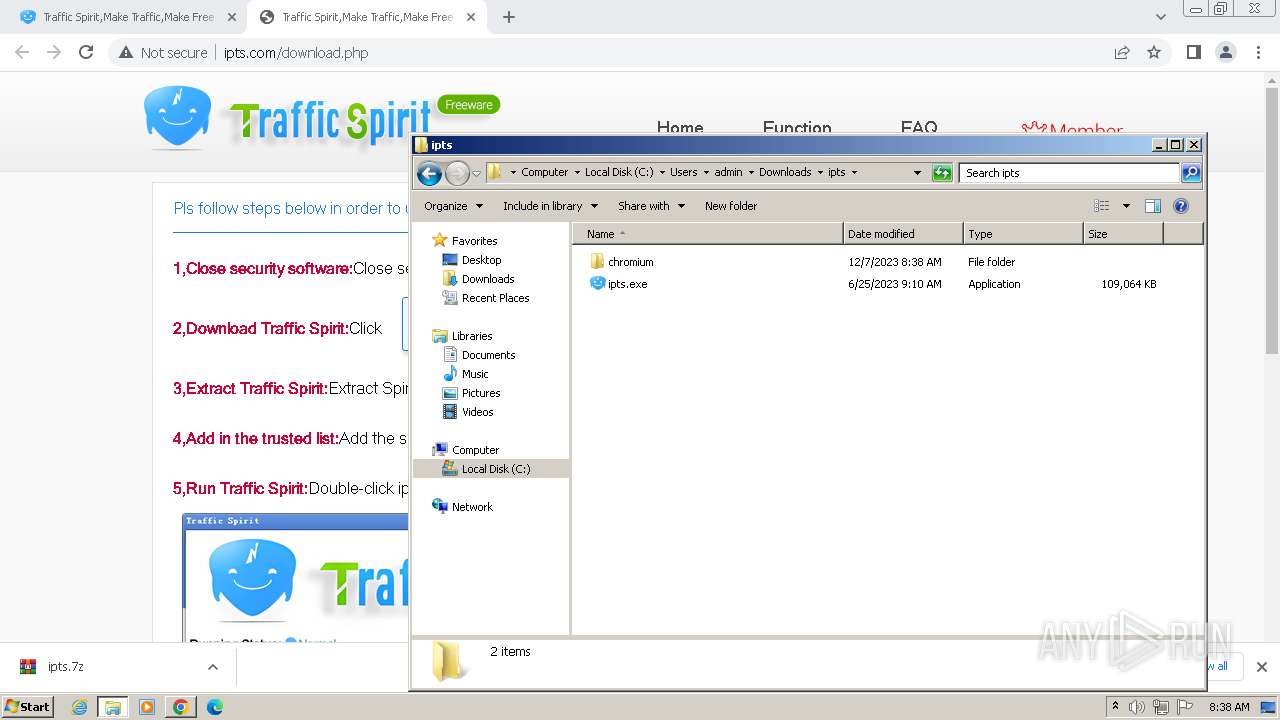Screen dimensions: 1280x720
Task: Click the Windows Media Player taskbar icon
Action: (147, 707)
